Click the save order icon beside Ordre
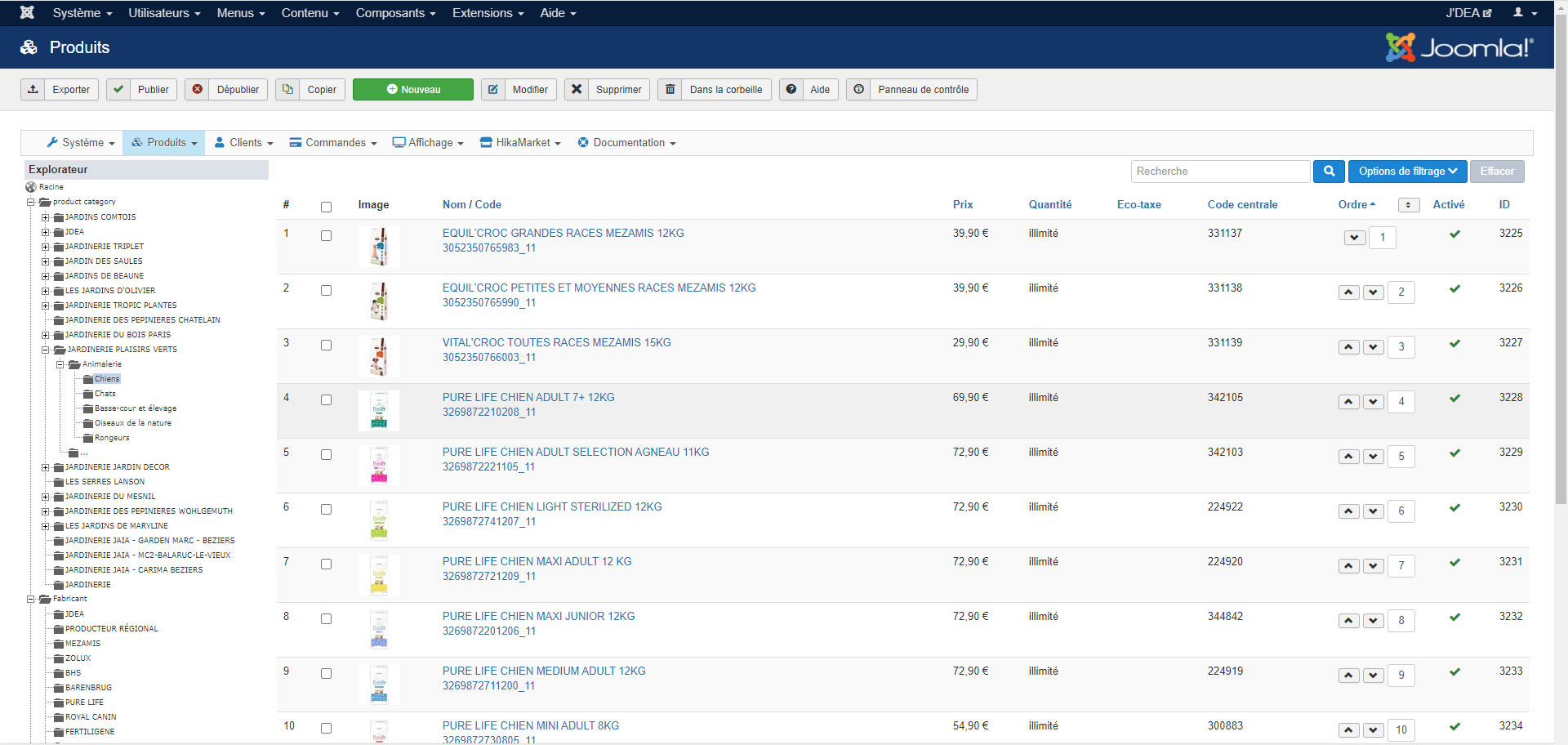Image resolution: width=1568 pixels, height=745 pixels. click(1409, 205)
